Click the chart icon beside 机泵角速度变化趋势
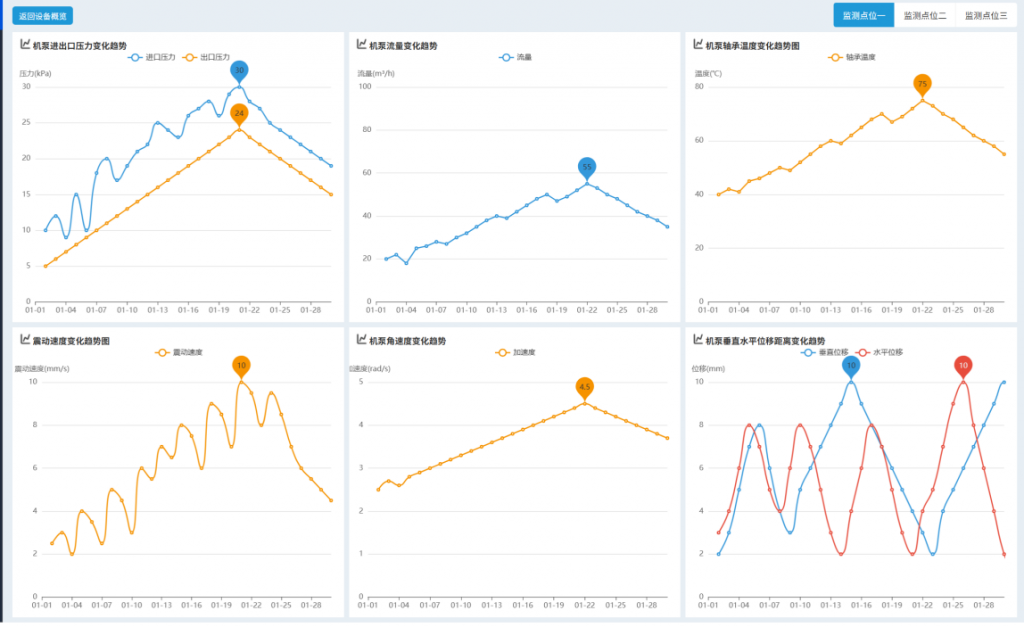This screenshot has height=627, width=1024. (361, 340)
